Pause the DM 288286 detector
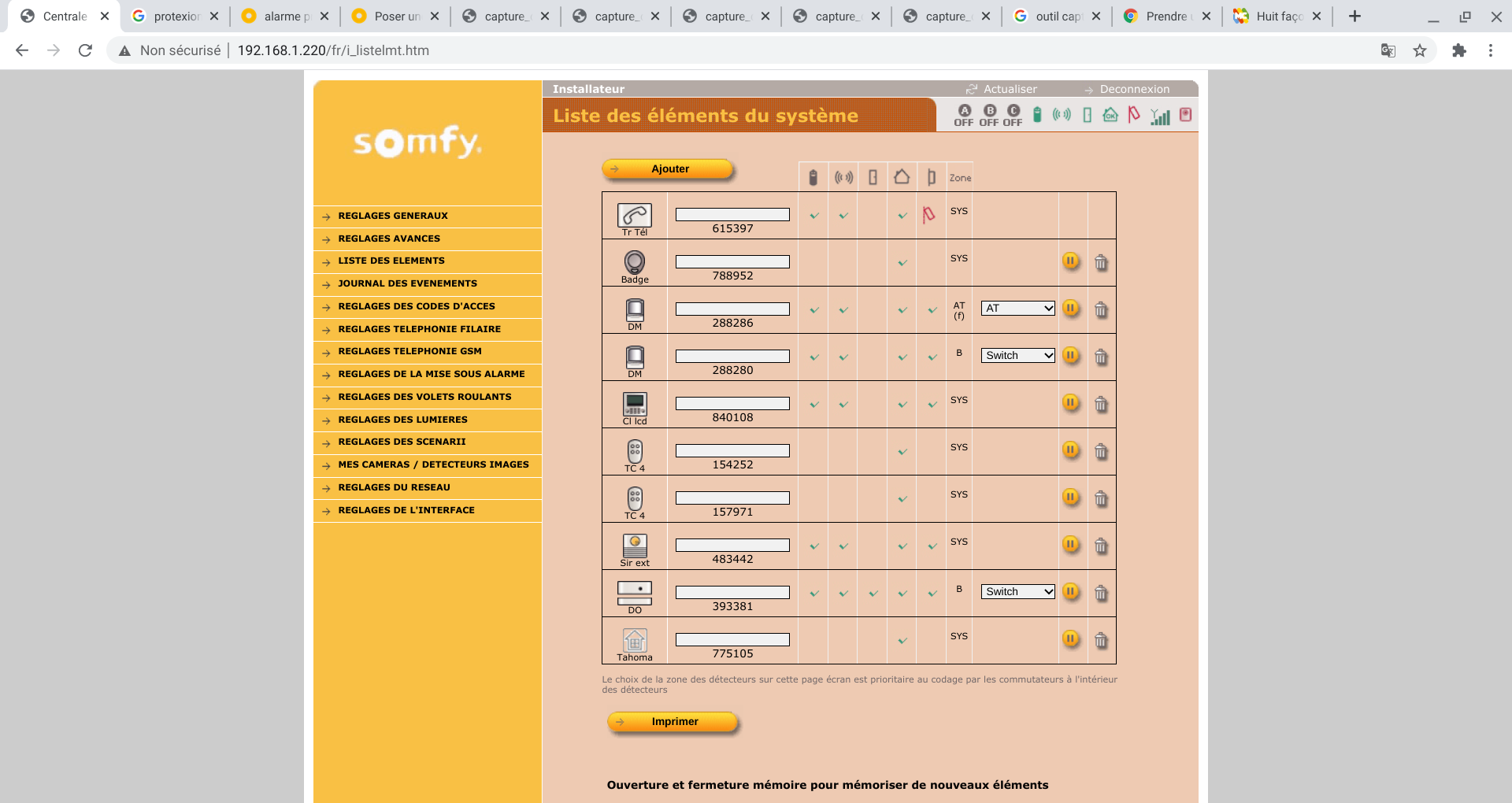The height and width of the screenshot is (803, 1512). coord(1070,309)
